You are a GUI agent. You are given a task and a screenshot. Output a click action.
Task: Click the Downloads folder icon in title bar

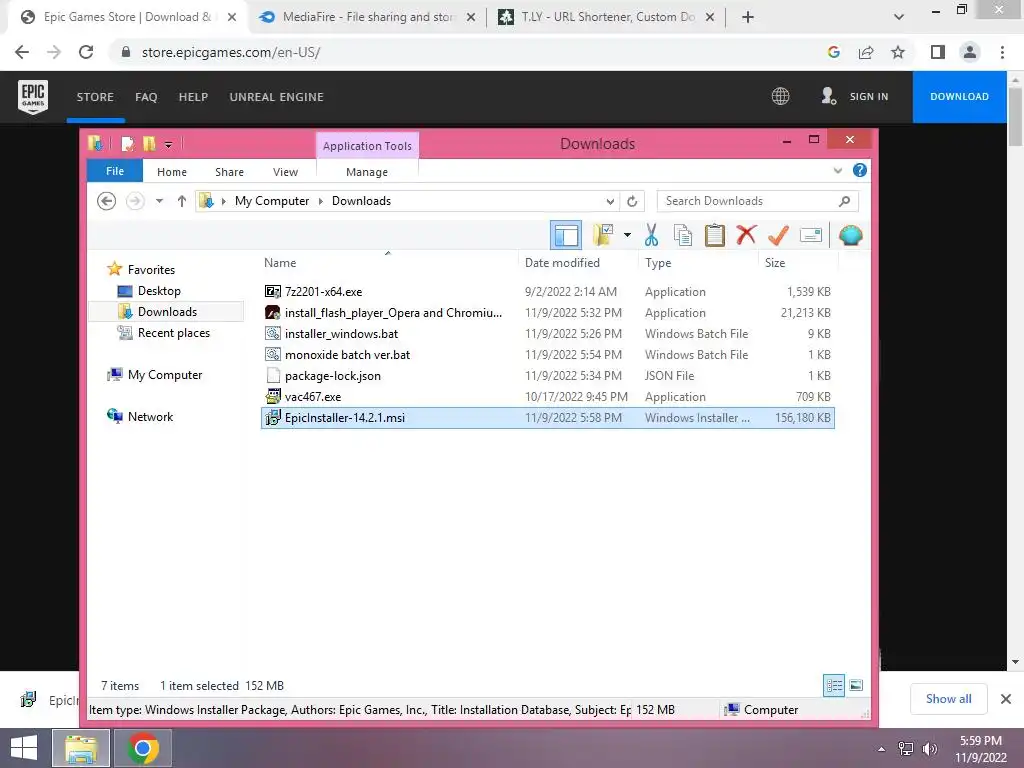tap(95, 143)
